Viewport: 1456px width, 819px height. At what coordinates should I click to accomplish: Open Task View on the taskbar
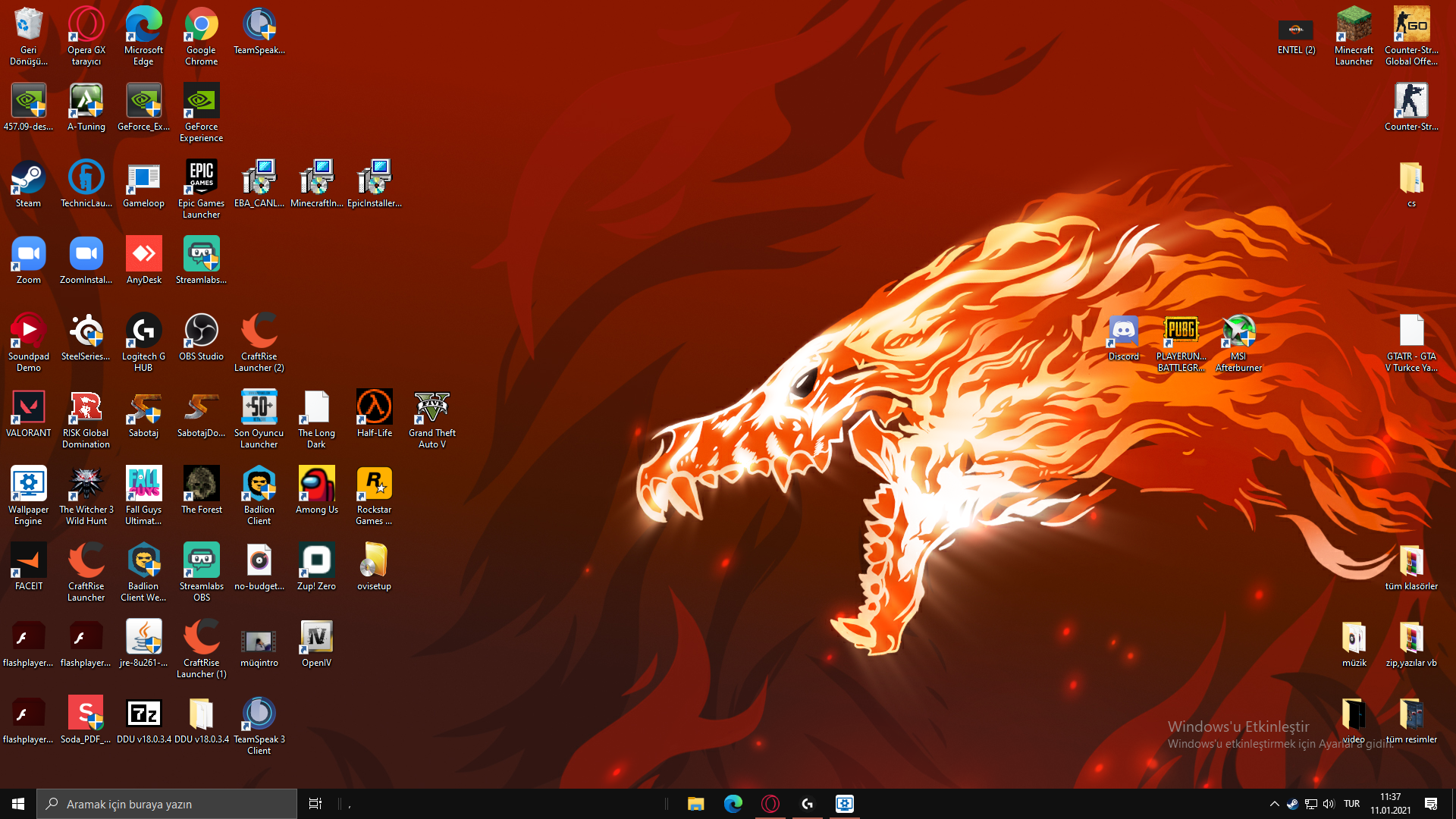(315, 804)
